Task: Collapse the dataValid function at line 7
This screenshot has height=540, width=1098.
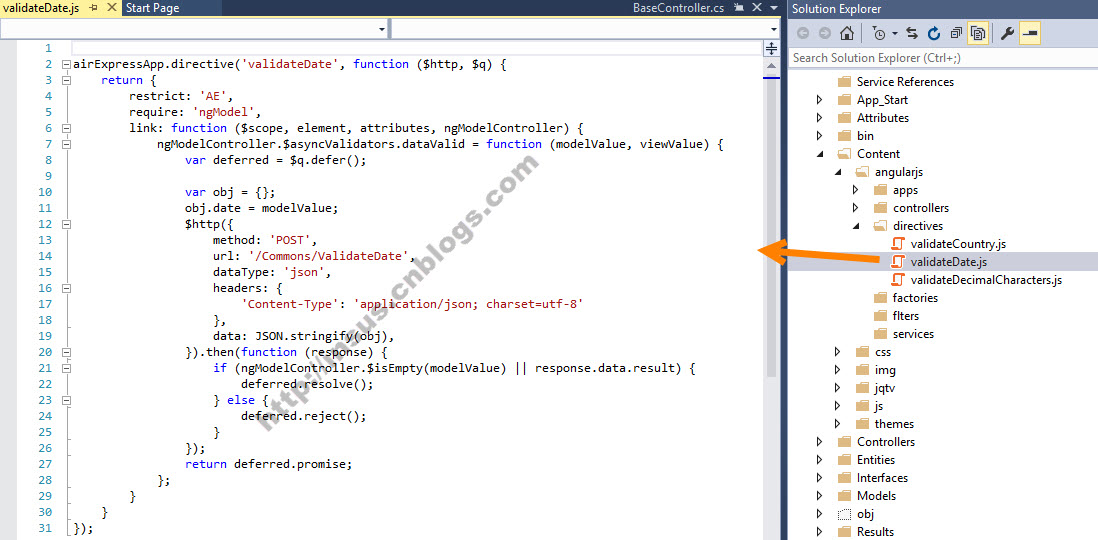Action: (x=67, y=144)
